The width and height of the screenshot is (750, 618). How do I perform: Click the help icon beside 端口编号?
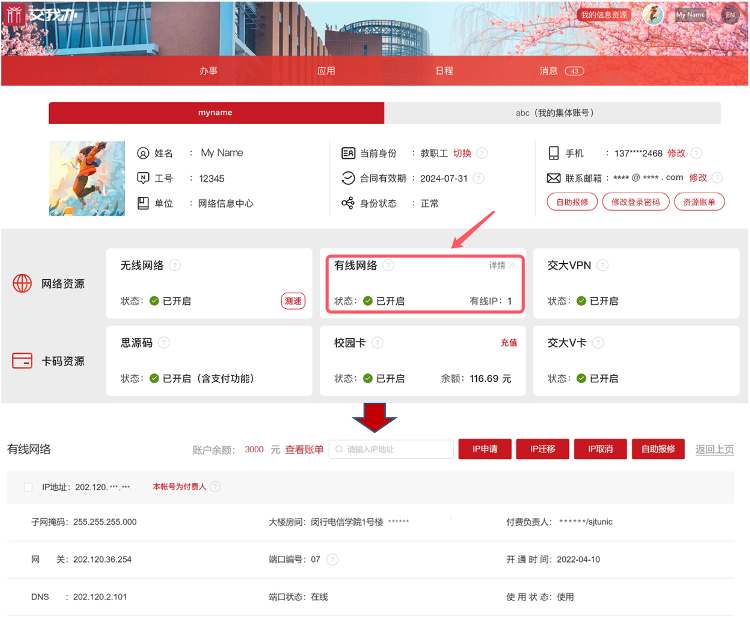point(332,559)
